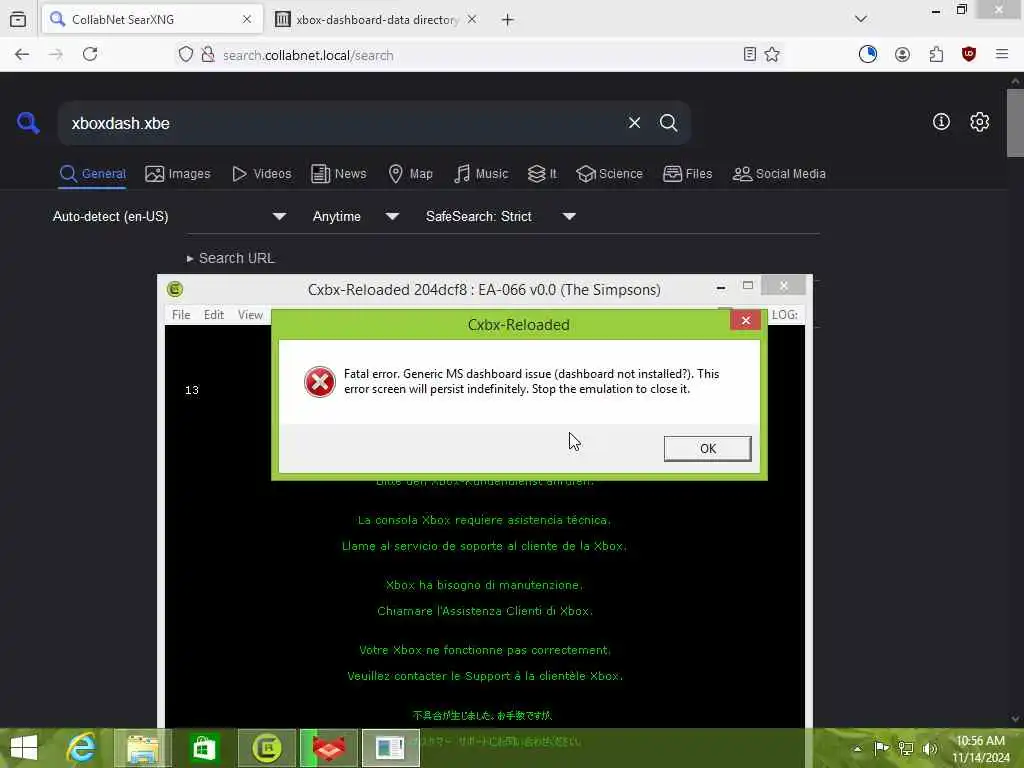List all tabs with the chevron

coord(861,19)
